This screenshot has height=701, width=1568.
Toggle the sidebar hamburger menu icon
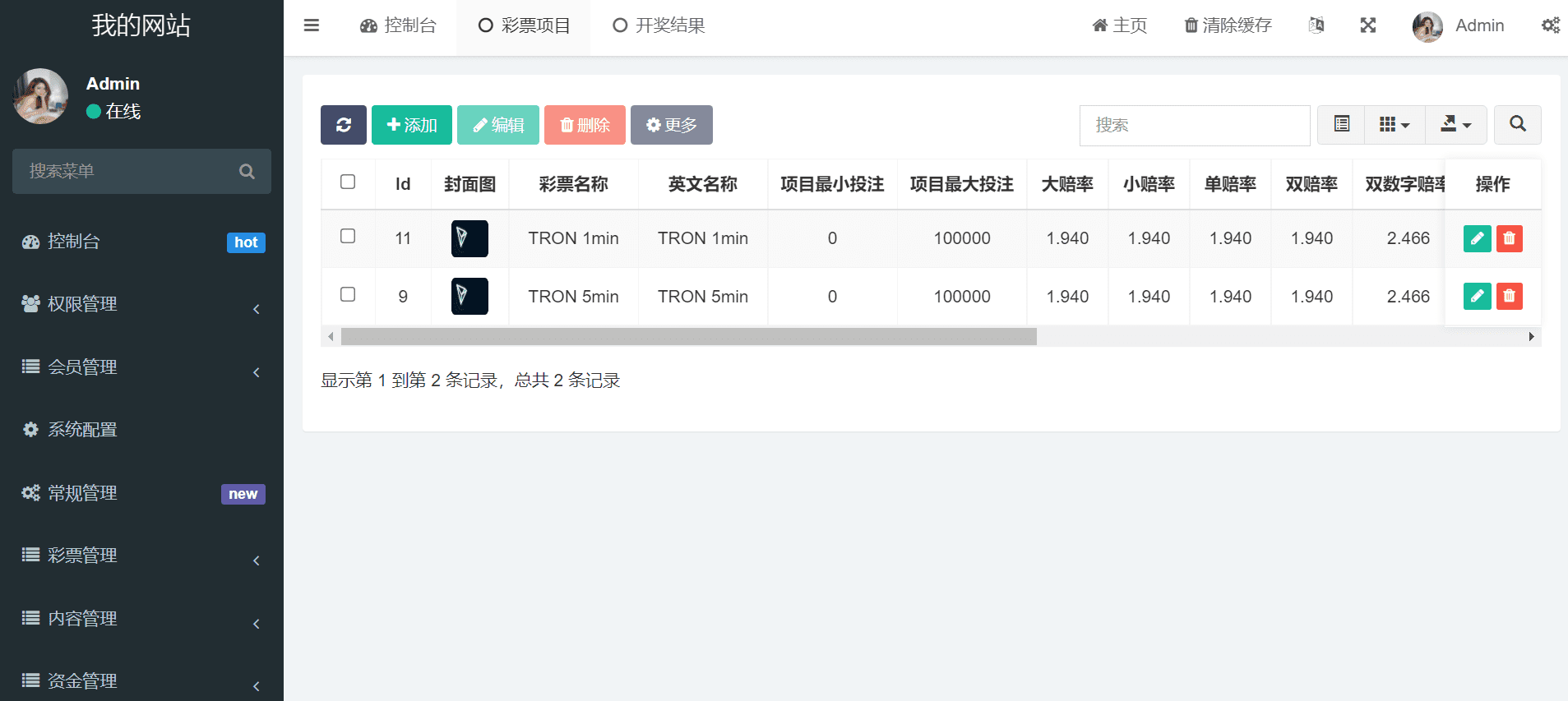(312, 25)
